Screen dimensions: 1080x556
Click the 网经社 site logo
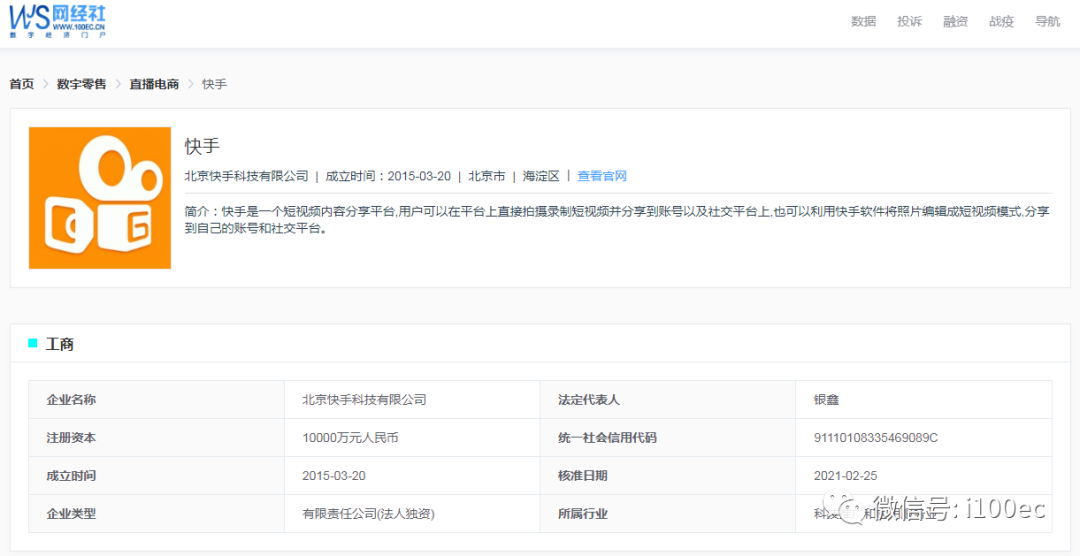57,20
